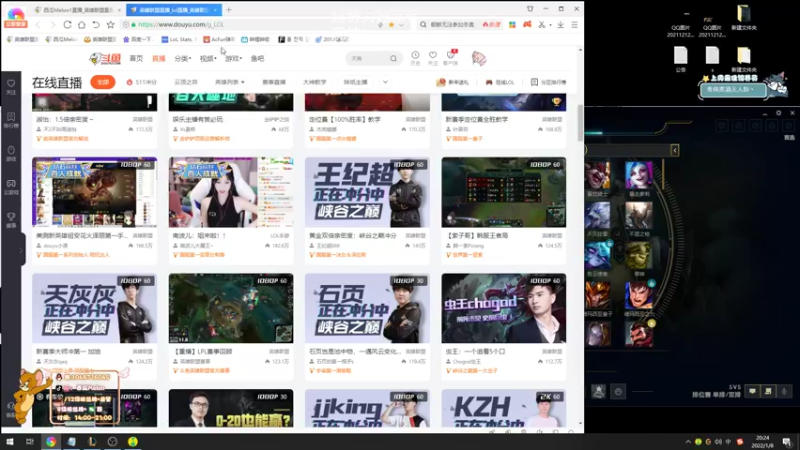Click the scissors screenshot tool icon
The height and width of the screenshot is (450, 800).
click(x=541, y=24)
